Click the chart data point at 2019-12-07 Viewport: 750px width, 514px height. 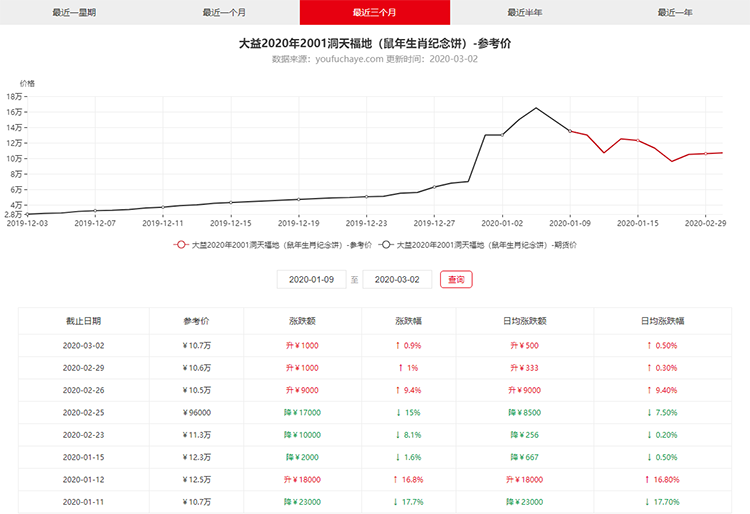(x=95, y=210)
